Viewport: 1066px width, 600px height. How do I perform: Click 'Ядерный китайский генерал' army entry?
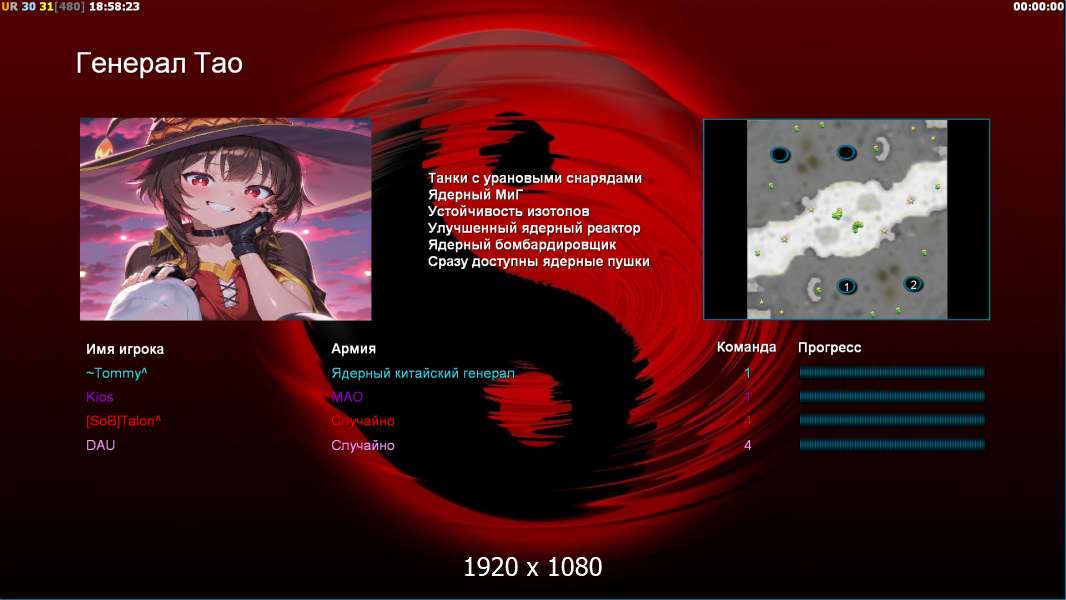click(x=423, y=373)
